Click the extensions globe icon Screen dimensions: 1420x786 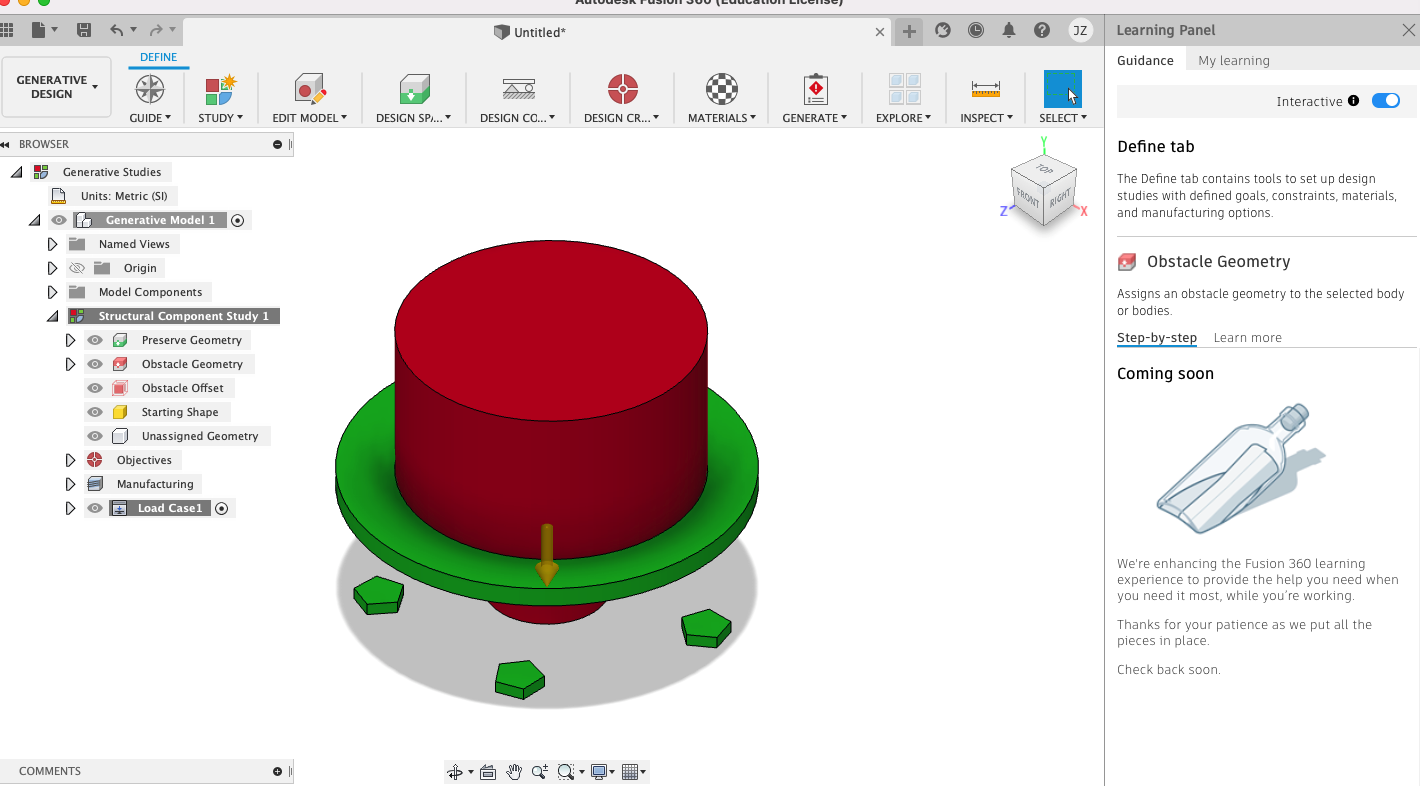pos(943,31)
